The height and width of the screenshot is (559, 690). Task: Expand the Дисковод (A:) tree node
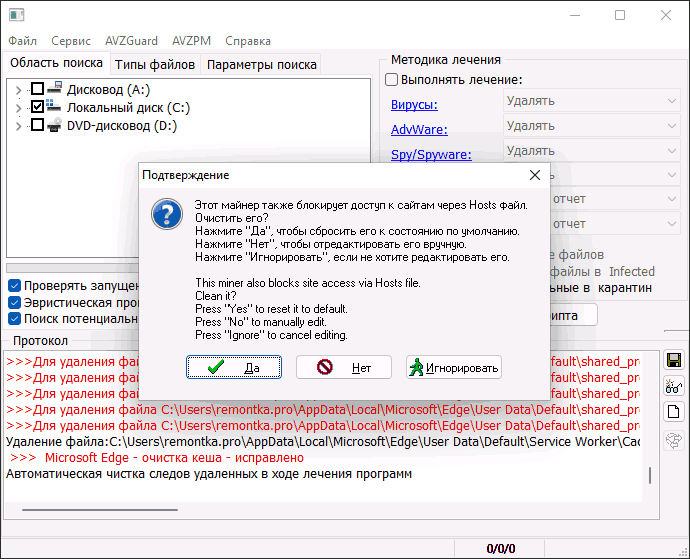[18, 90]
